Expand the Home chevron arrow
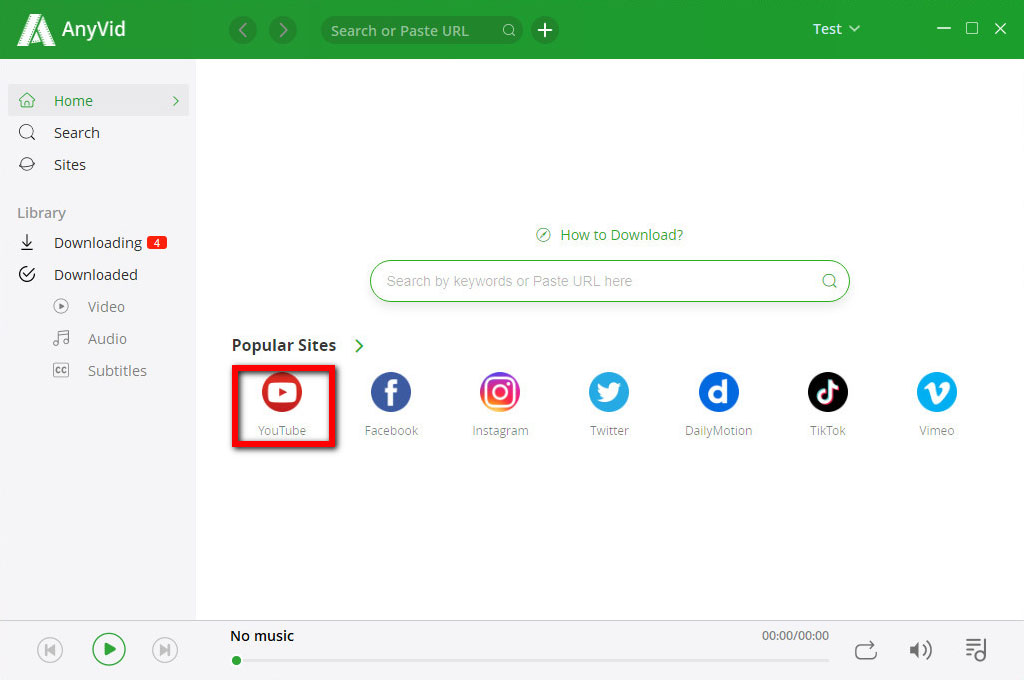Screen dimensions: 1024x680 [x=175, y=101]
